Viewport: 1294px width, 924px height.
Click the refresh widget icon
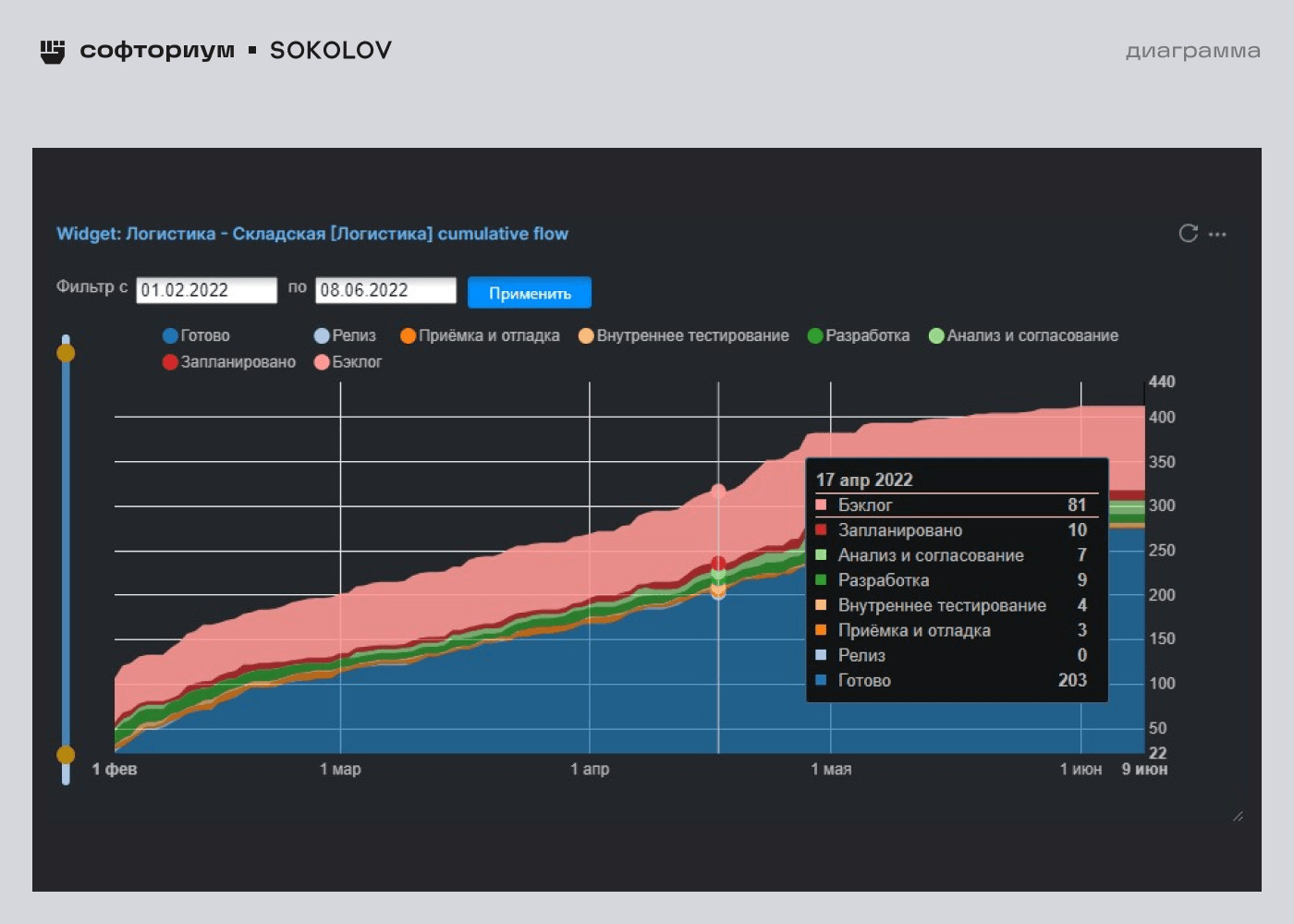coord(1188,234)
